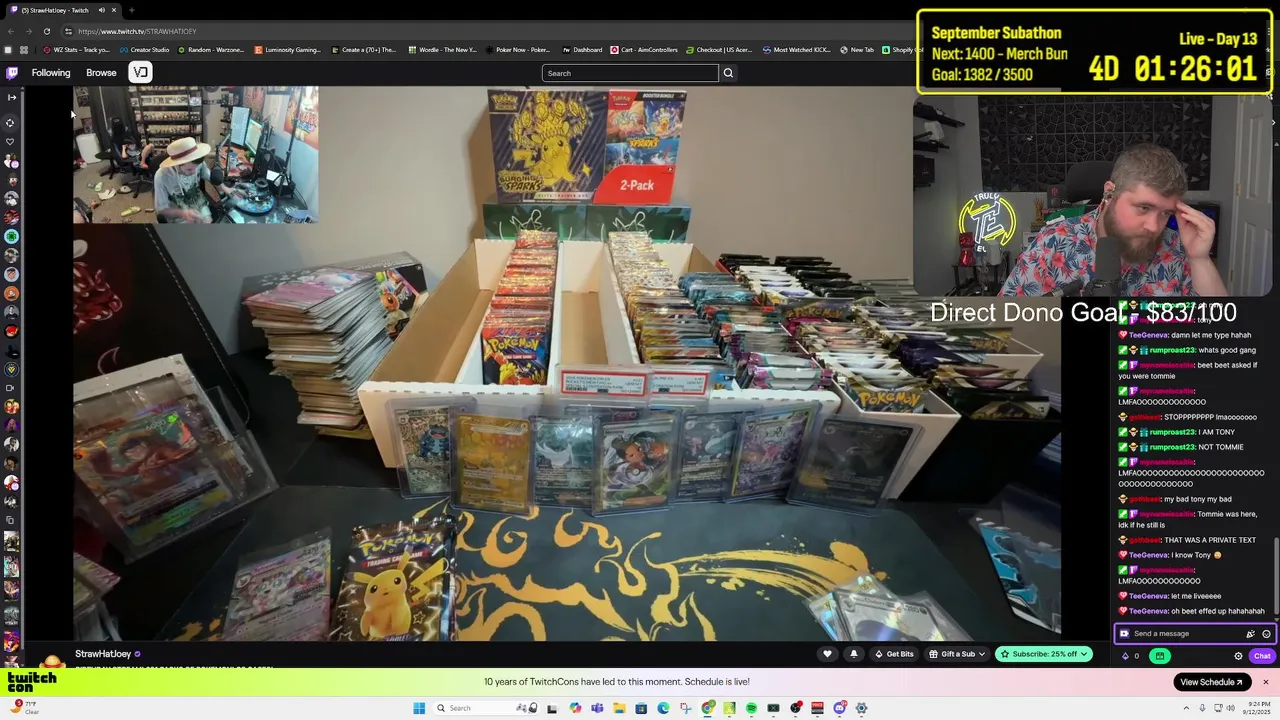Open the WZ Stats bookmark
1280x720 pixels.
point(77,50)
